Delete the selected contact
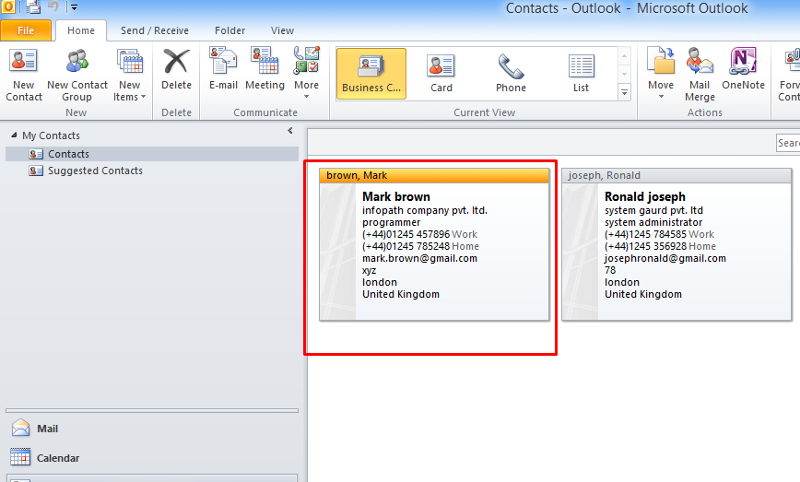The width and height of the screenshot is (800, 482). 177,70
